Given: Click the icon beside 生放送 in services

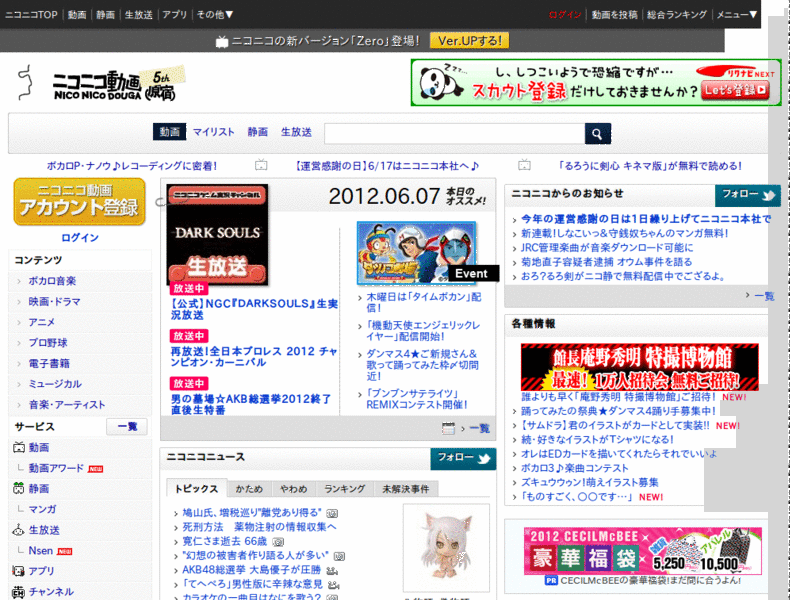Looking at the screenshot, I should click(x=19, y=530).
